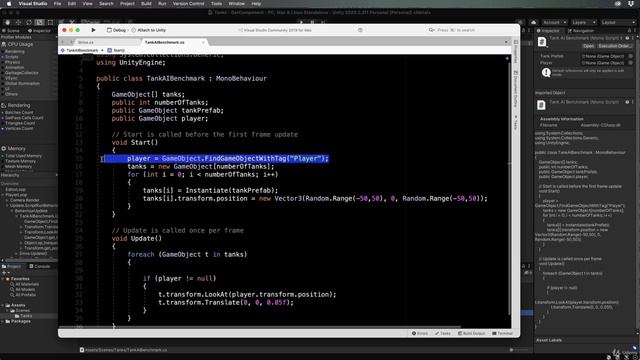Click the Asset Labels section header
640x360 pixels.
pos(549,340)
